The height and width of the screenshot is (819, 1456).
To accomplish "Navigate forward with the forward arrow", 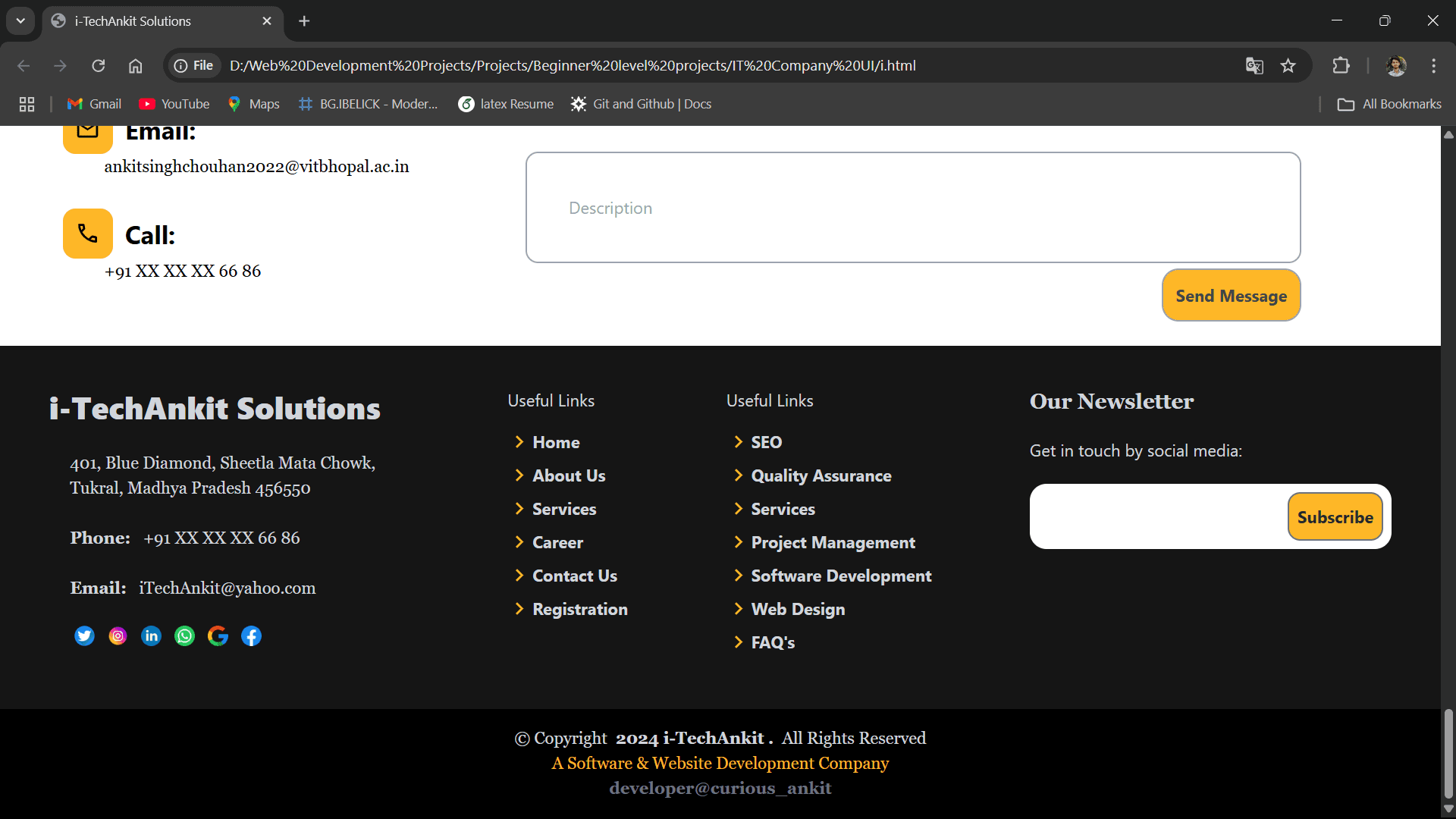I will (x=60, y=66).
